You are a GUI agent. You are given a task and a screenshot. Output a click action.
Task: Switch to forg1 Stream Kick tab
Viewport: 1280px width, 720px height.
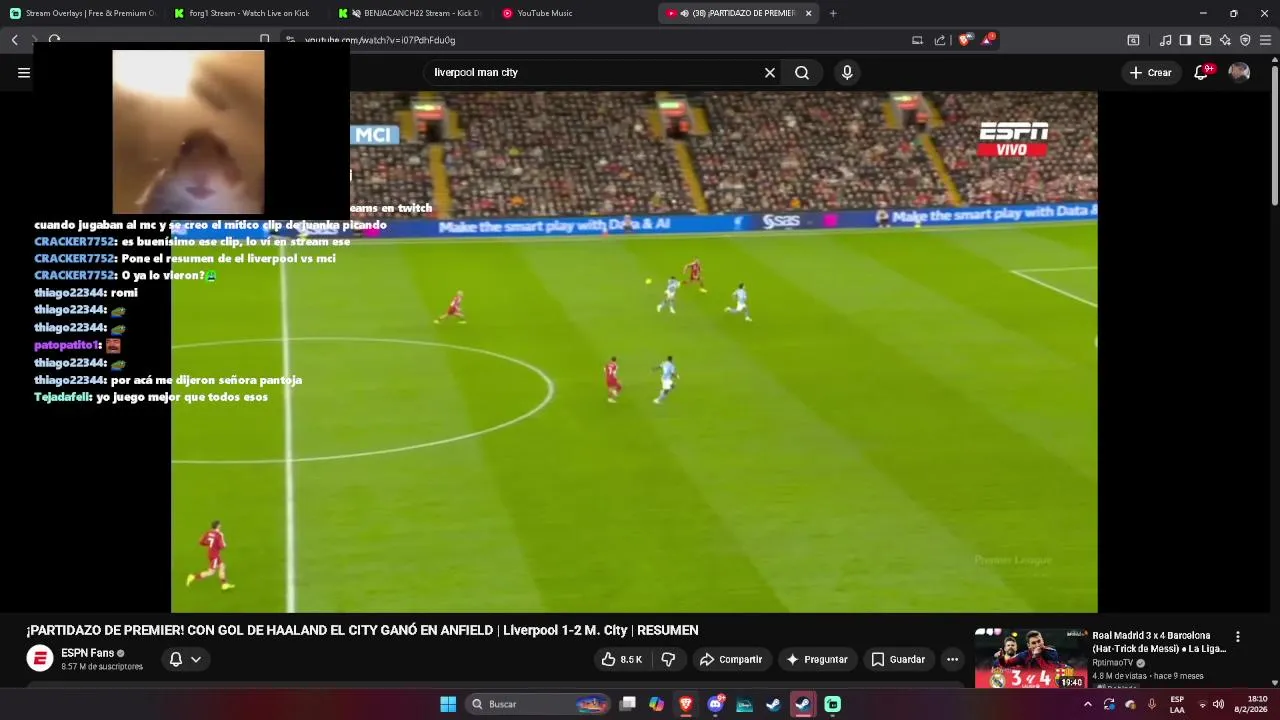(244, 13)
